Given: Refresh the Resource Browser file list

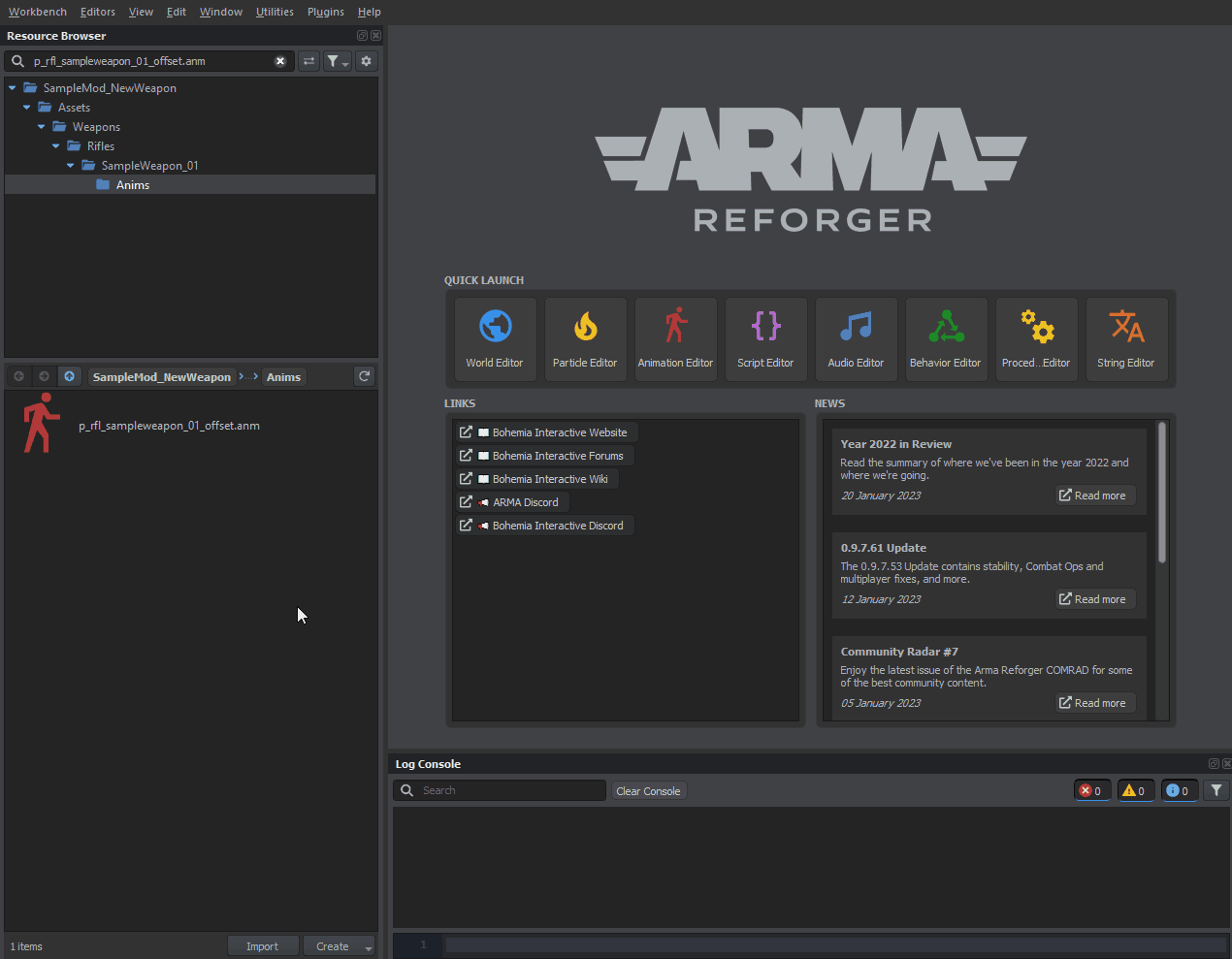Looking at the screenshot, I should pos(365,376).
